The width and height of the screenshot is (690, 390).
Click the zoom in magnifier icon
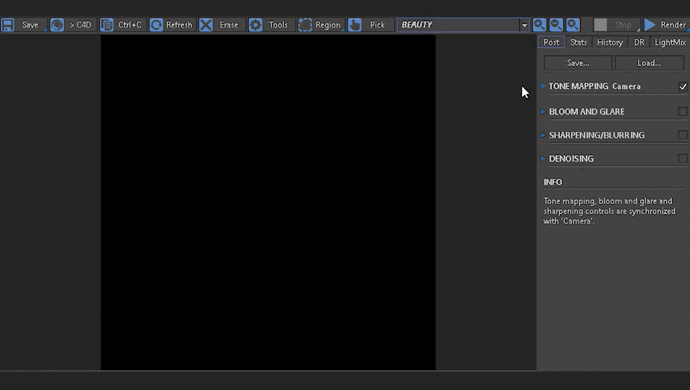[539, 25]
